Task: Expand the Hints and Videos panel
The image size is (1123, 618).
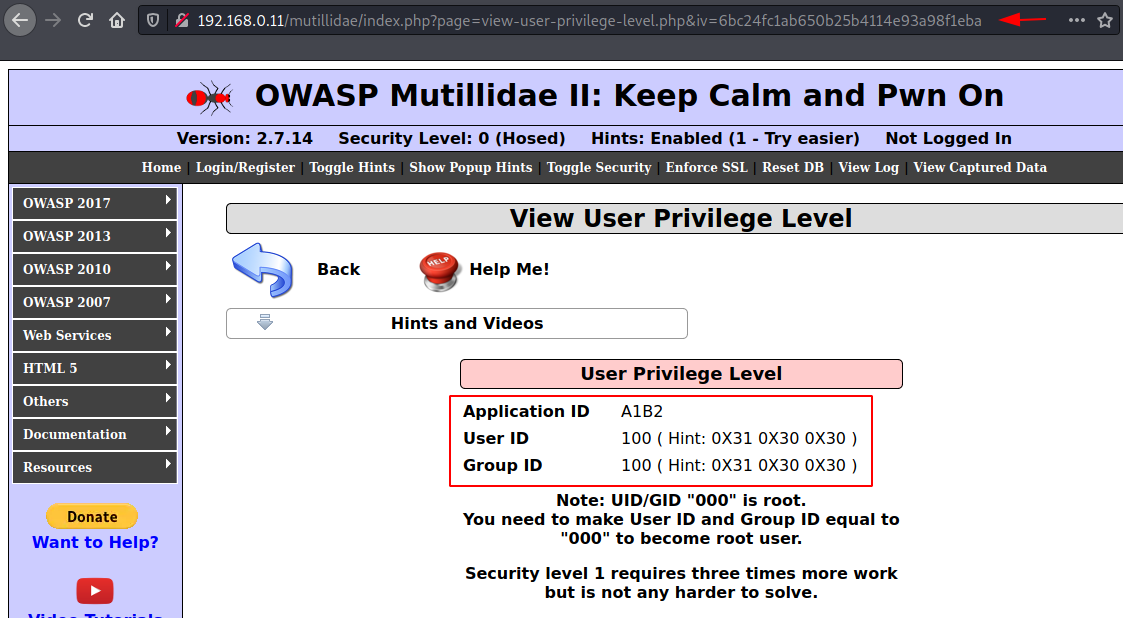Action: tap(457, 323)
